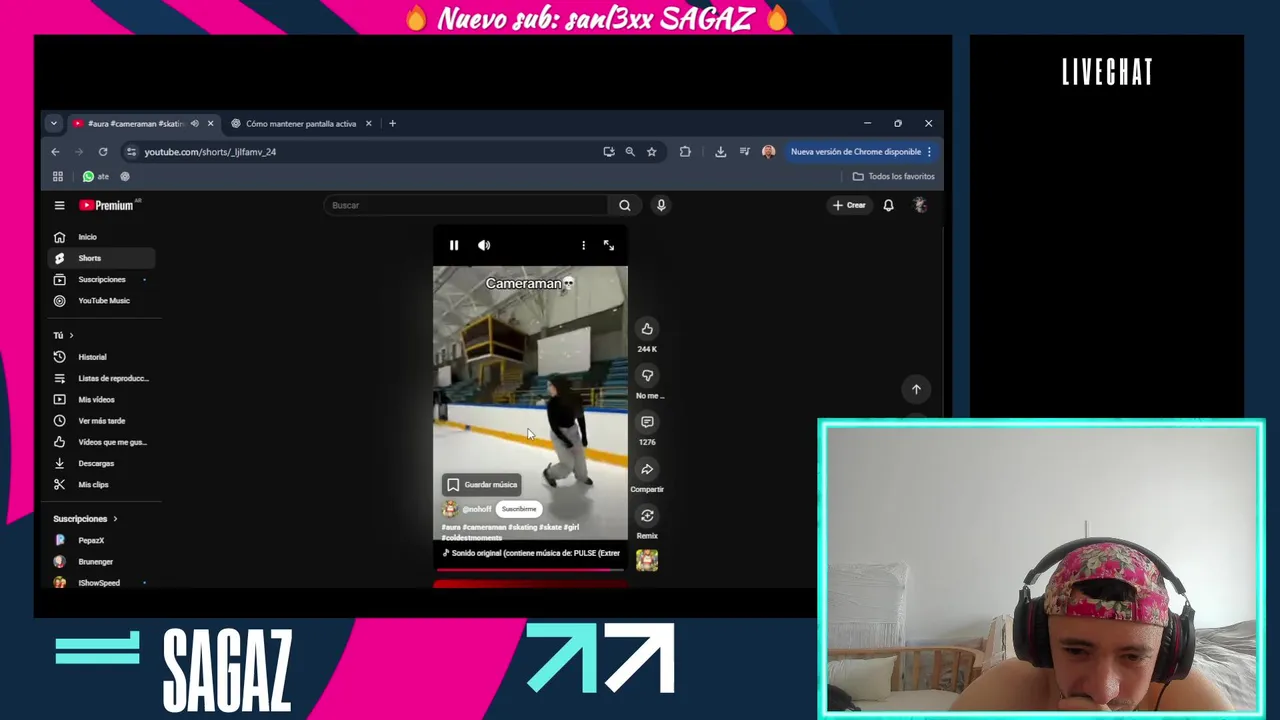The image size is (1280, 720).
Task: Open Suscripciones in sidebar
Action: point(101,279)
